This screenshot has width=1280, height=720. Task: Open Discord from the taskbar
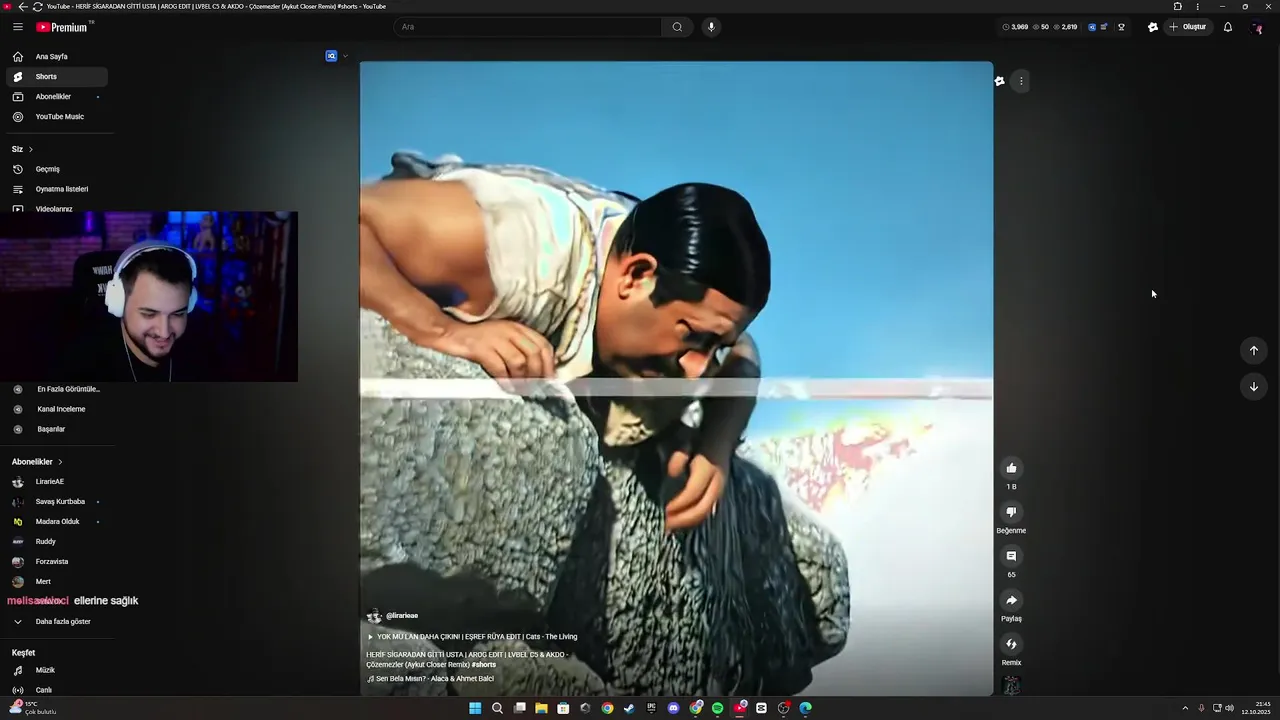[x=673, y=708]
